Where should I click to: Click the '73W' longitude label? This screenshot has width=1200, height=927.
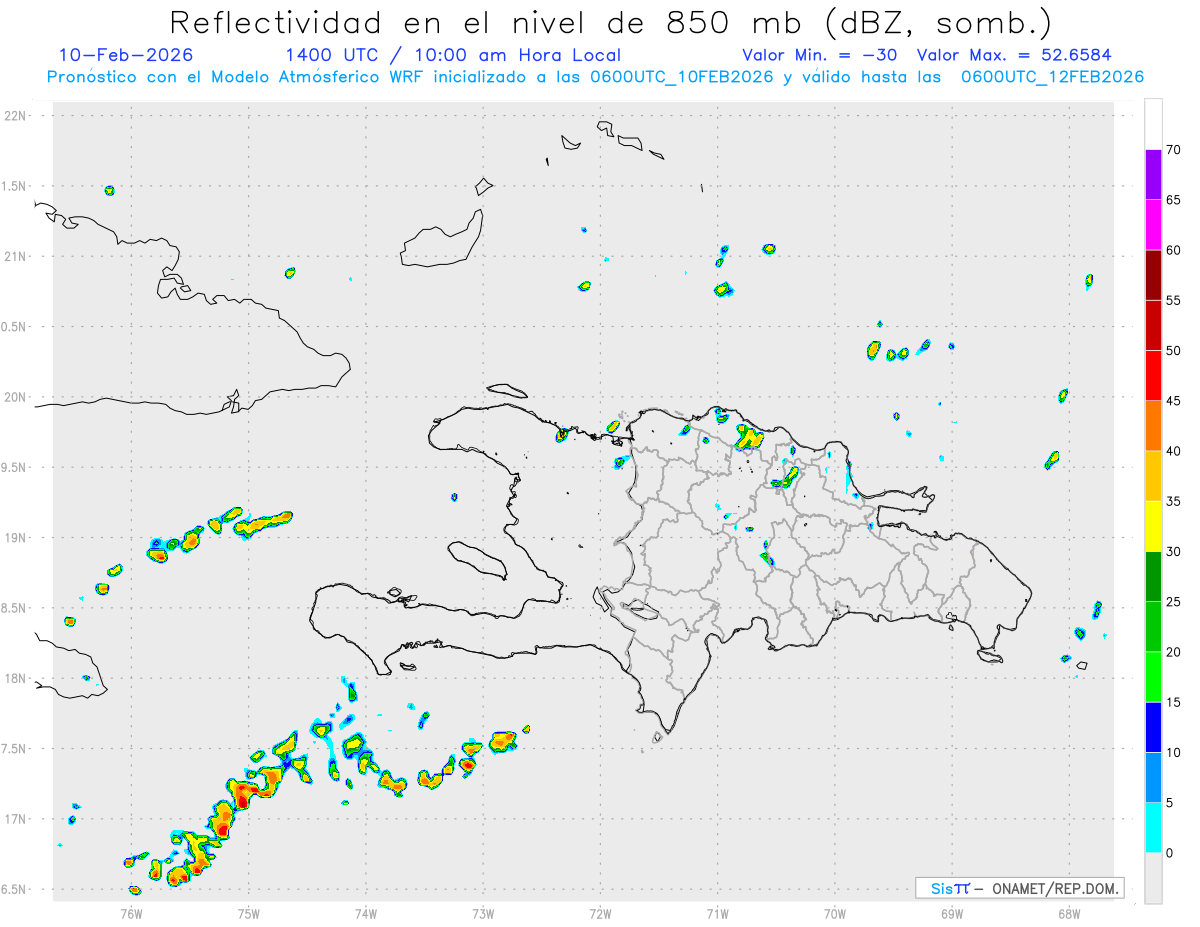[x=483, y=913]
